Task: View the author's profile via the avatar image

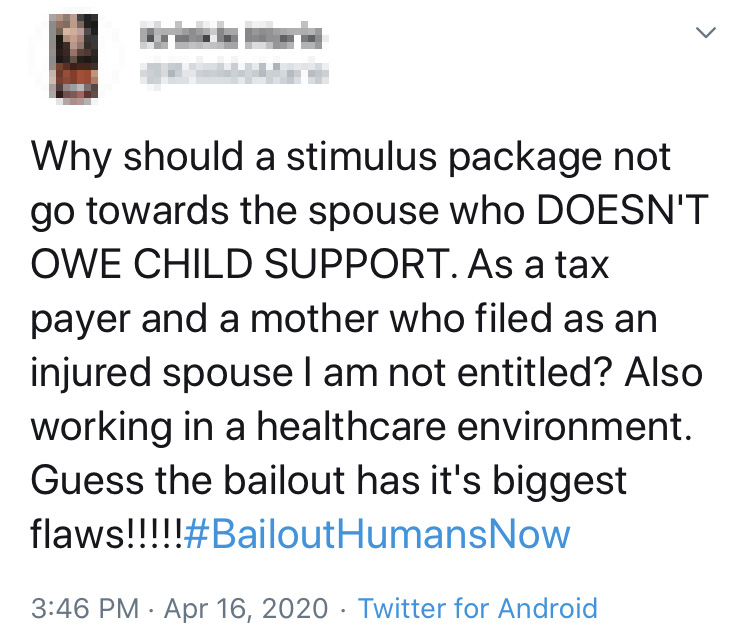Action: point(74,56)
